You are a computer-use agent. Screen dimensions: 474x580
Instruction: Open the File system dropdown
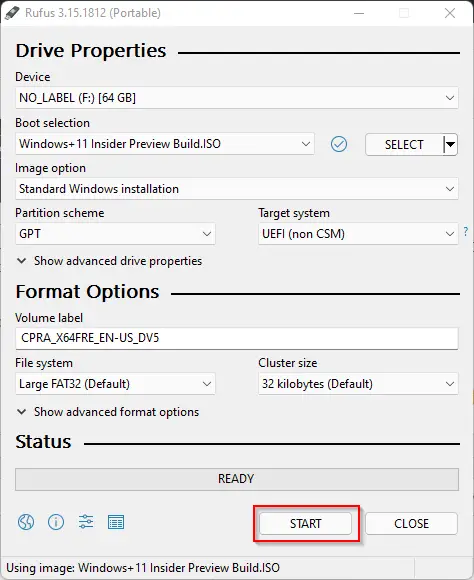tap(115, 384)
